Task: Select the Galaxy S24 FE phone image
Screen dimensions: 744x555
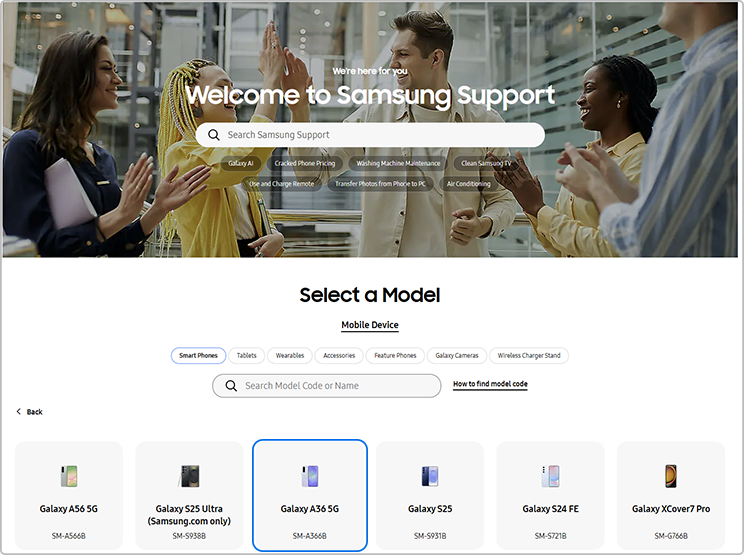Action: [x=550, y=476]
